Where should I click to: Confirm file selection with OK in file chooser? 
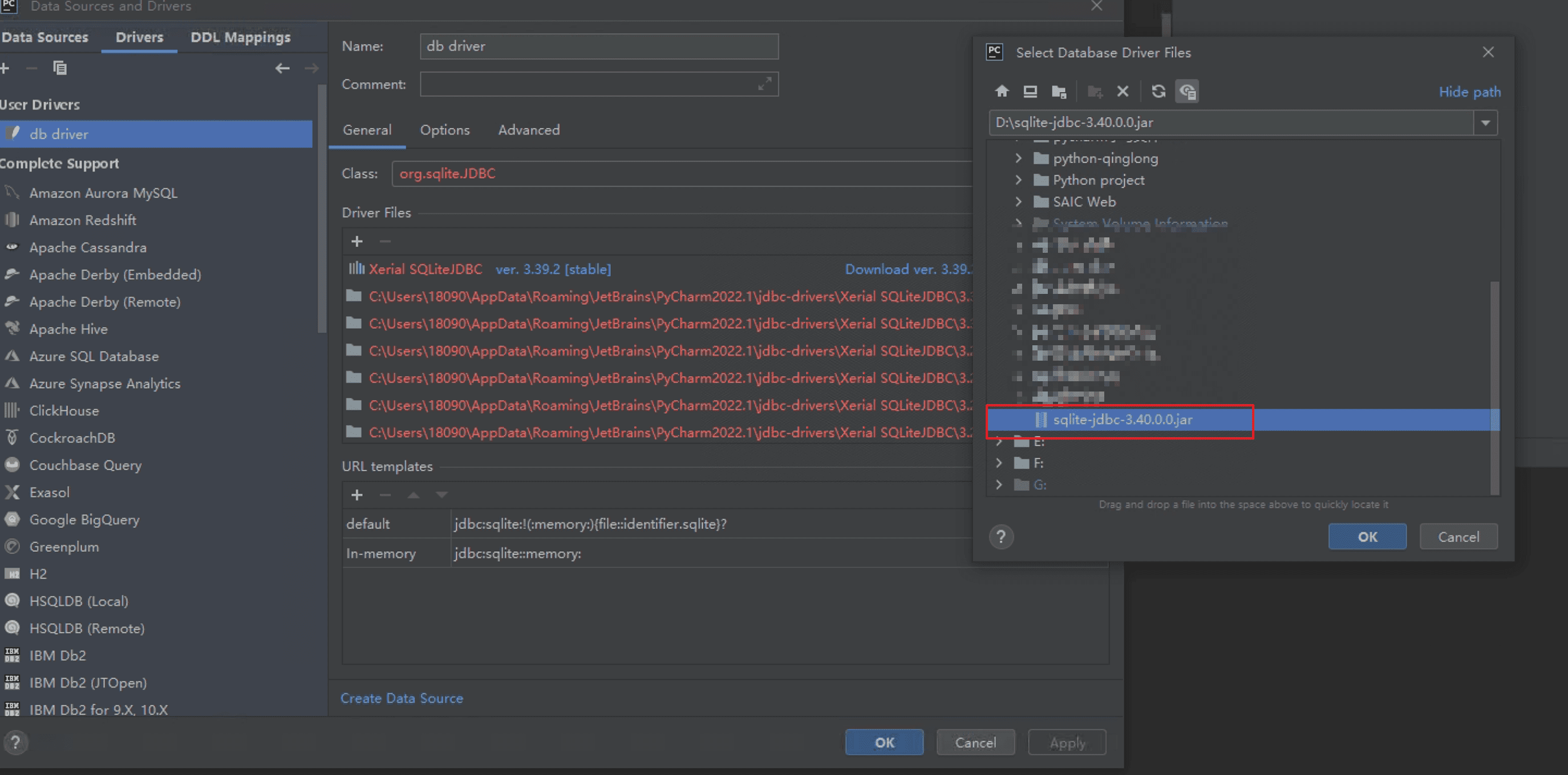coord(1367,537)
